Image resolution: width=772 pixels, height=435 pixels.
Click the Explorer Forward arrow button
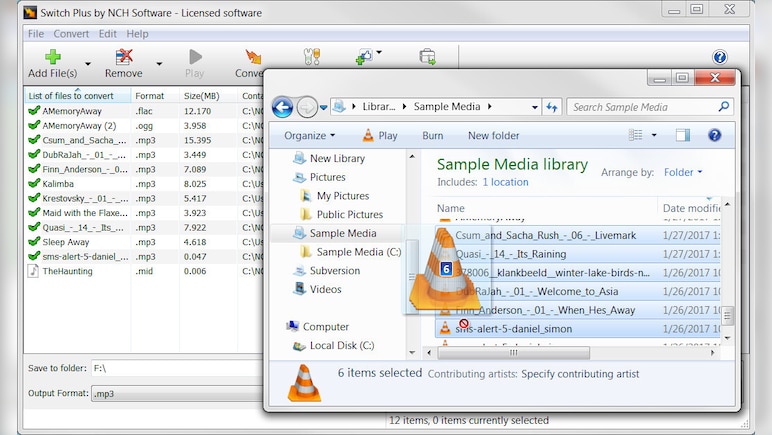point(307,107)
